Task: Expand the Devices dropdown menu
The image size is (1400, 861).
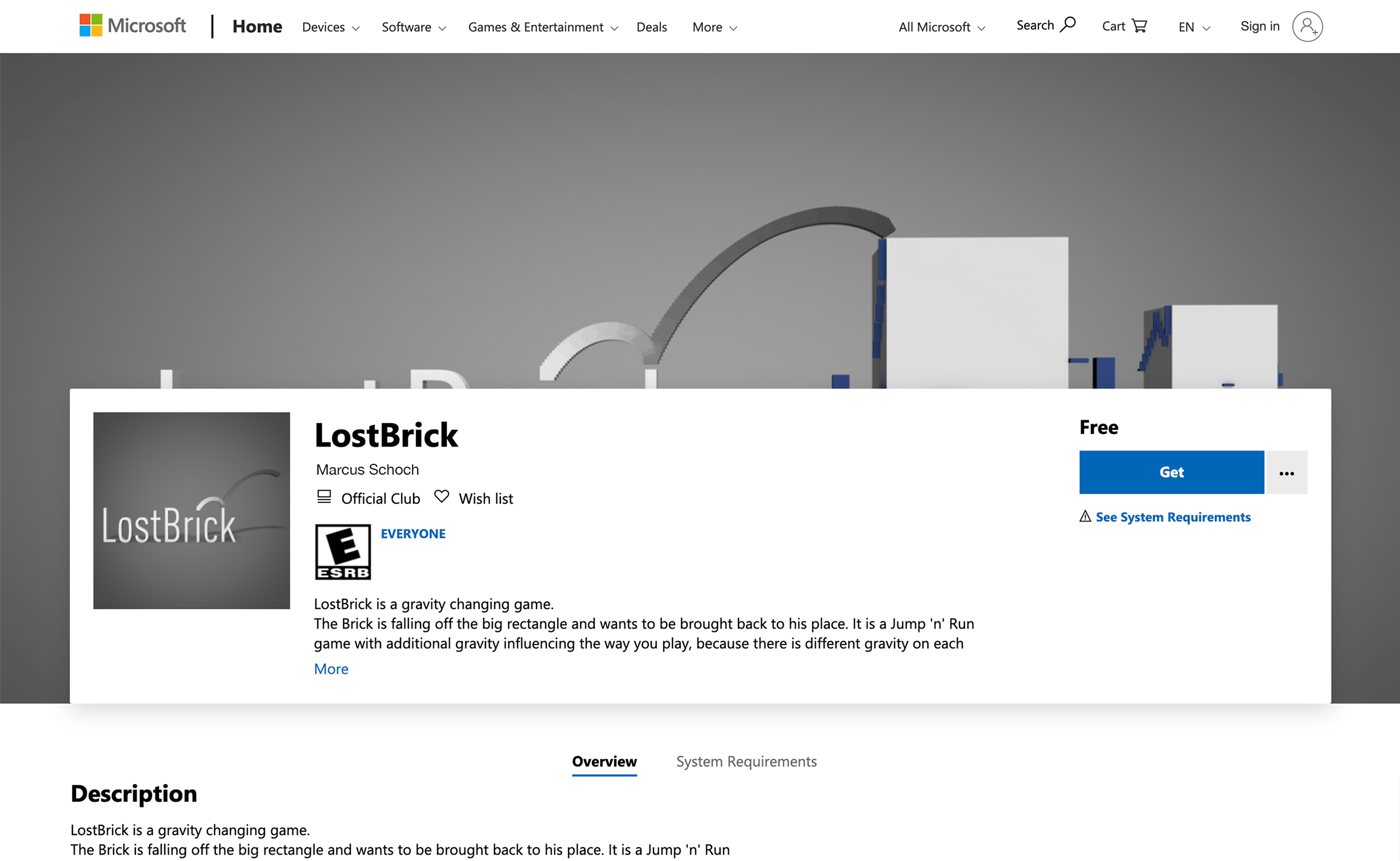Action: [330, 27]
